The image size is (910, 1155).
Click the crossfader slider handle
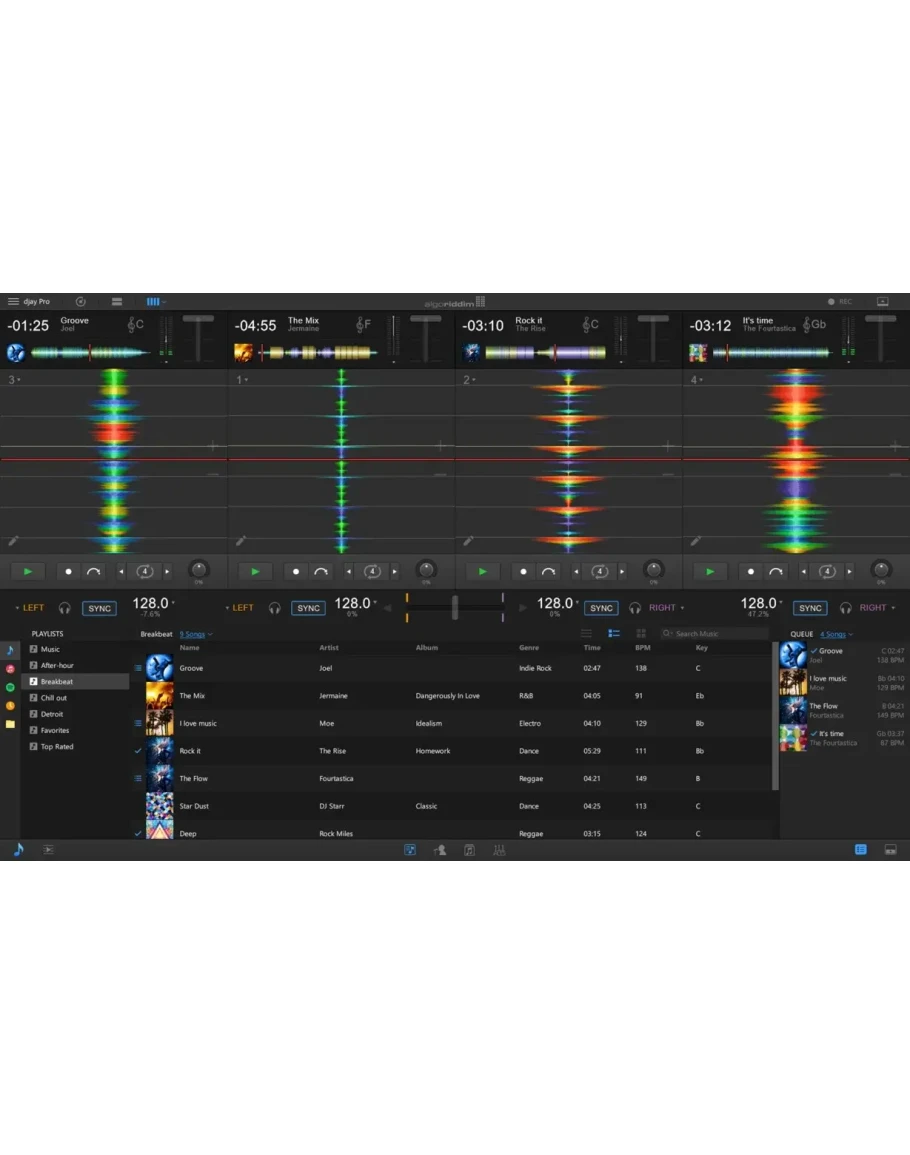(455, 607)
